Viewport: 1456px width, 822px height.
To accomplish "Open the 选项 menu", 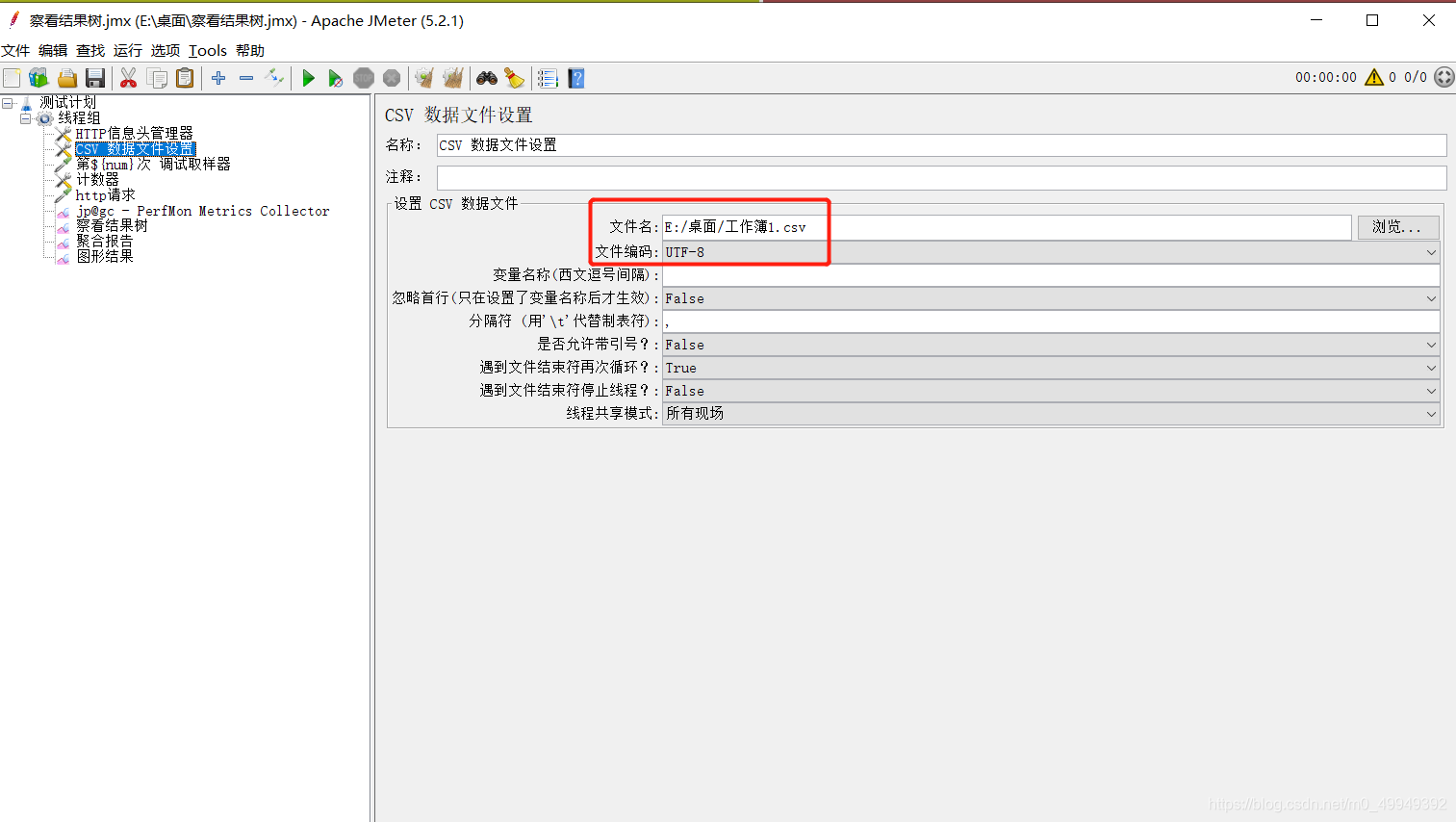I will tap(166, 50).
